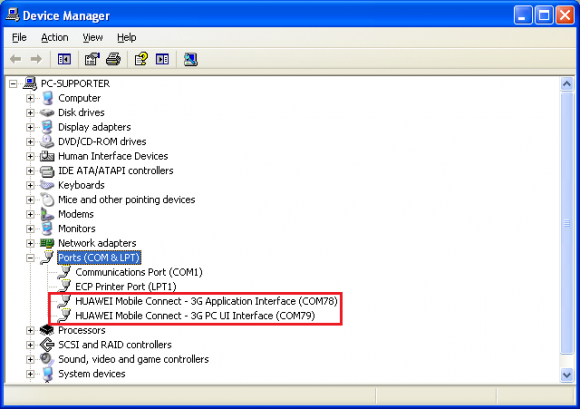Click the action pane toolbar icon
580x409 pixels.
[162, 59]
